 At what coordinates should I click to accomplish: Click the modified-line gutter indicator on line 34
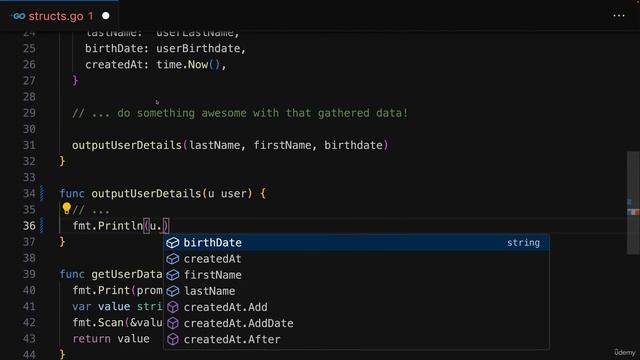coord(42,193)
